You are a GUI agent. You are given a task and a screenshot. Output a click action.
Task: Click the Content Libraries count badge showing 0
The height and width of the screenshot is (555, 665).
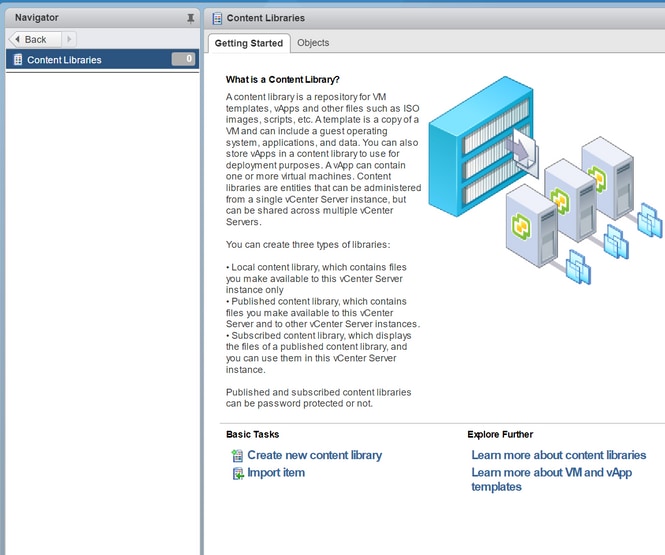coord(184,59)
